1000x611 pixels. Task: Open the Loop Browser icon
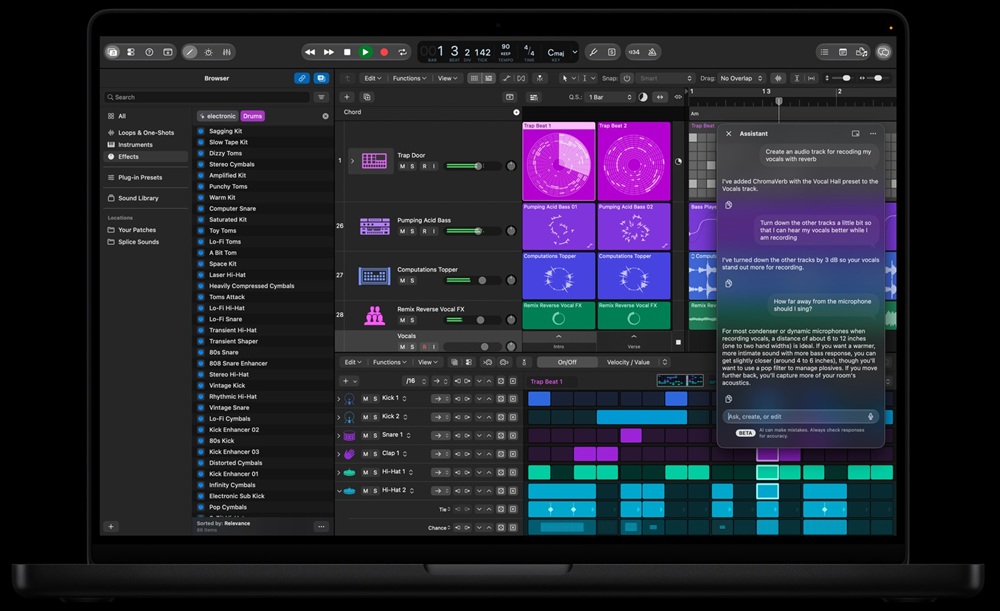tap(862, 52)
